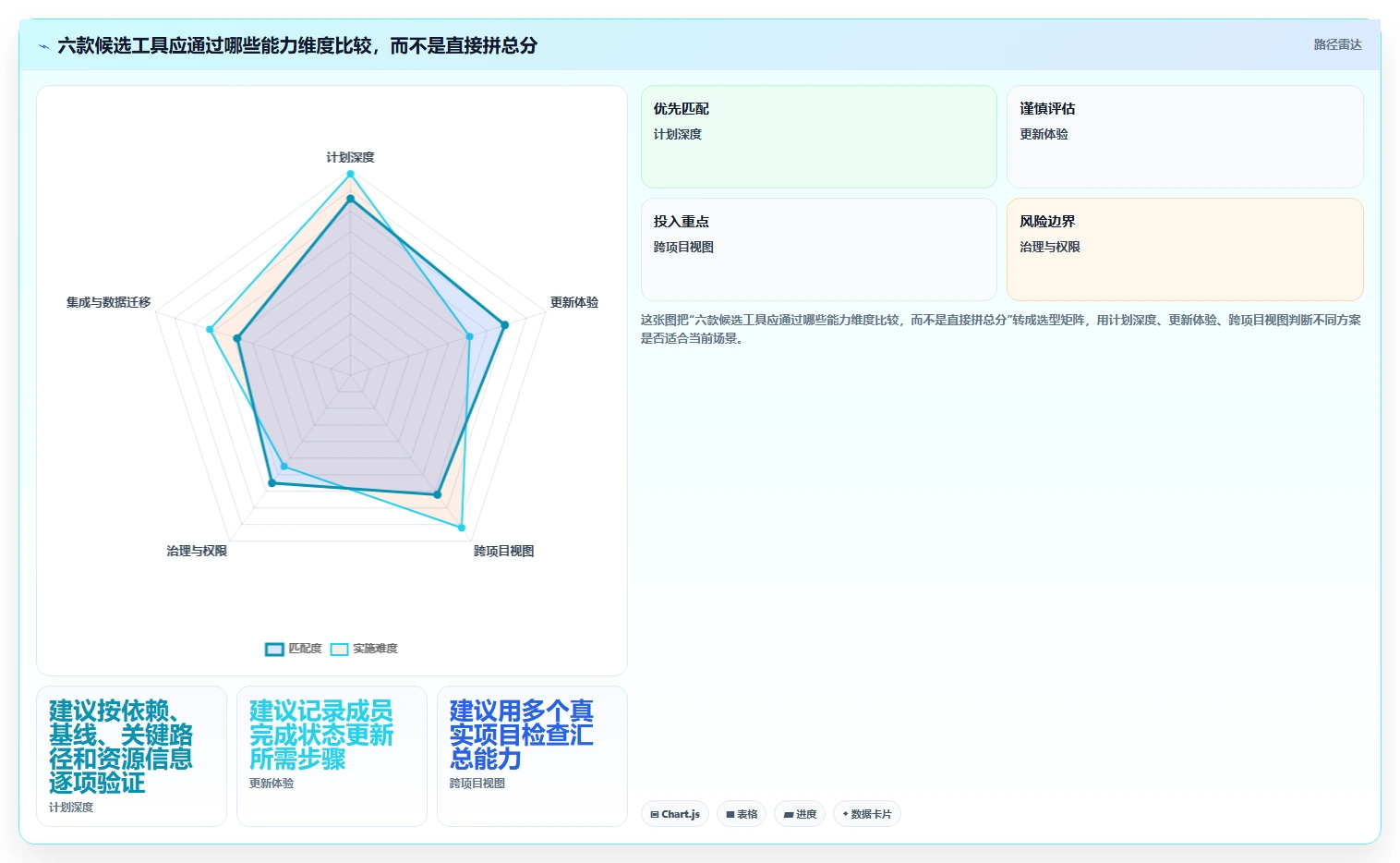This screenshot has width=1400, height=863.
Task: Select the 进度 tag chip
Action: tap(800, 814)
